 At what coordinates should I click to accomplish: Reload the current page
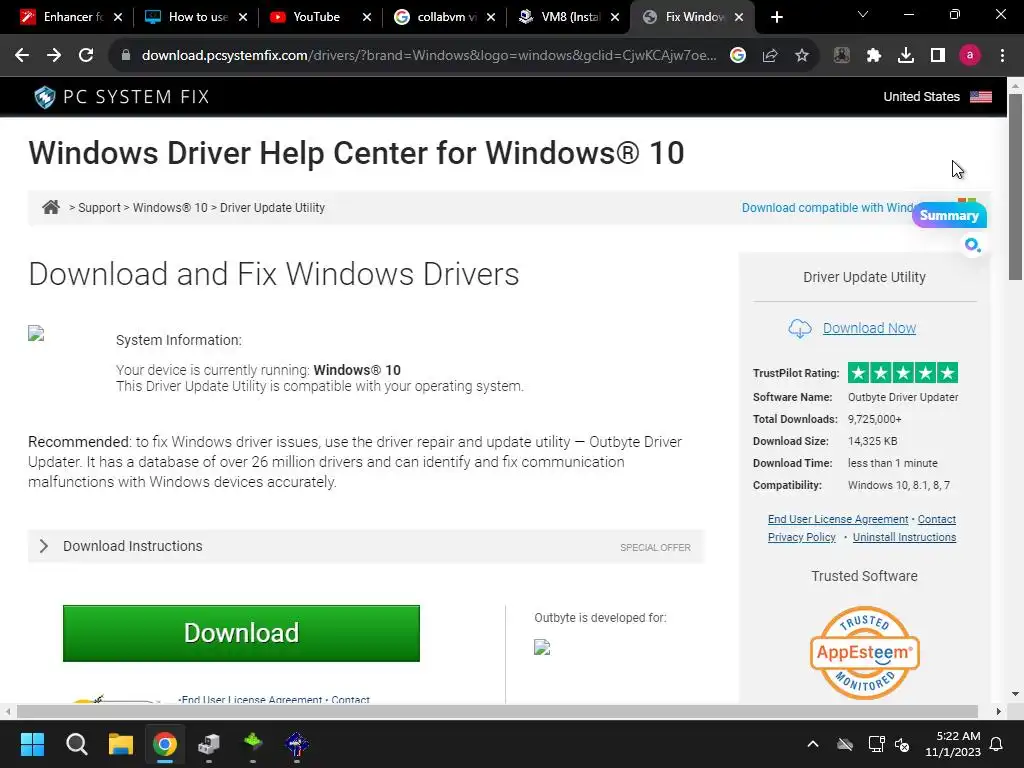pyautogui.click(x=86, y=56)
